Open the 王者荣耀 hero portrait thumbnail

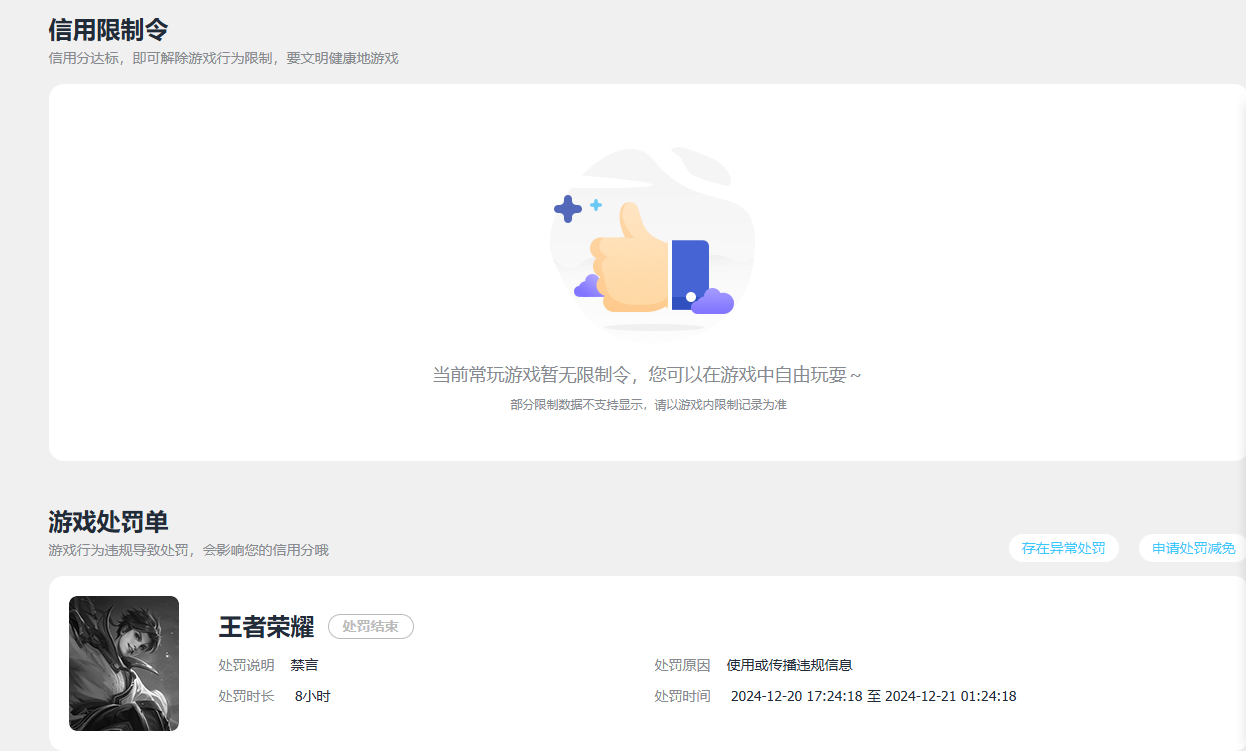[x=124, y=663]
